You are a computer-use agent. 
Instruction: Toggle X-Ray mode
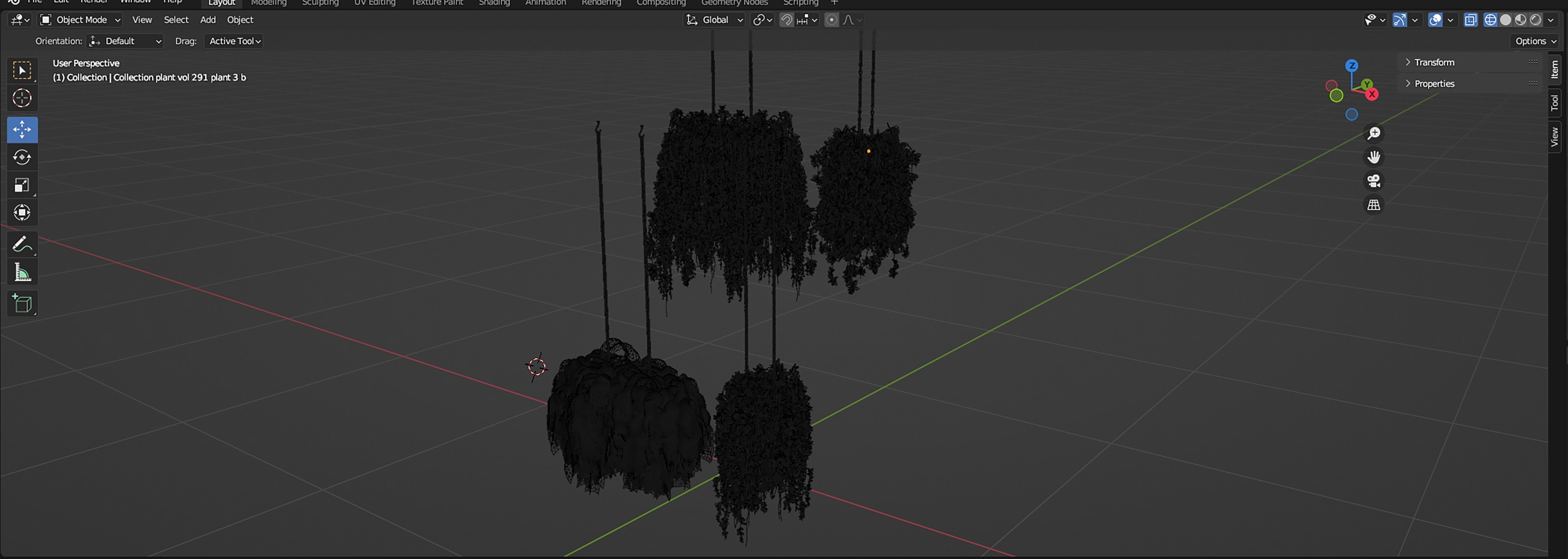(x=1471, y=20)
